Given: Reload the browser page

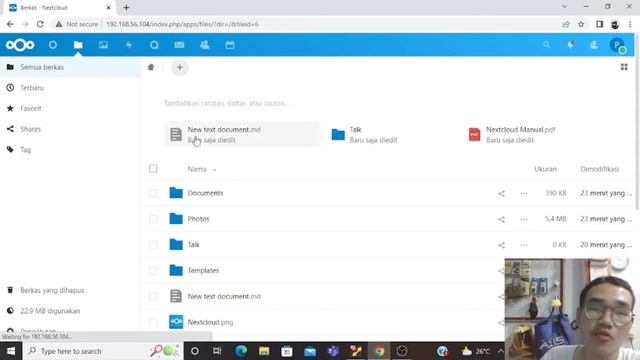Looking at the screenshot, I should [40, 24].
